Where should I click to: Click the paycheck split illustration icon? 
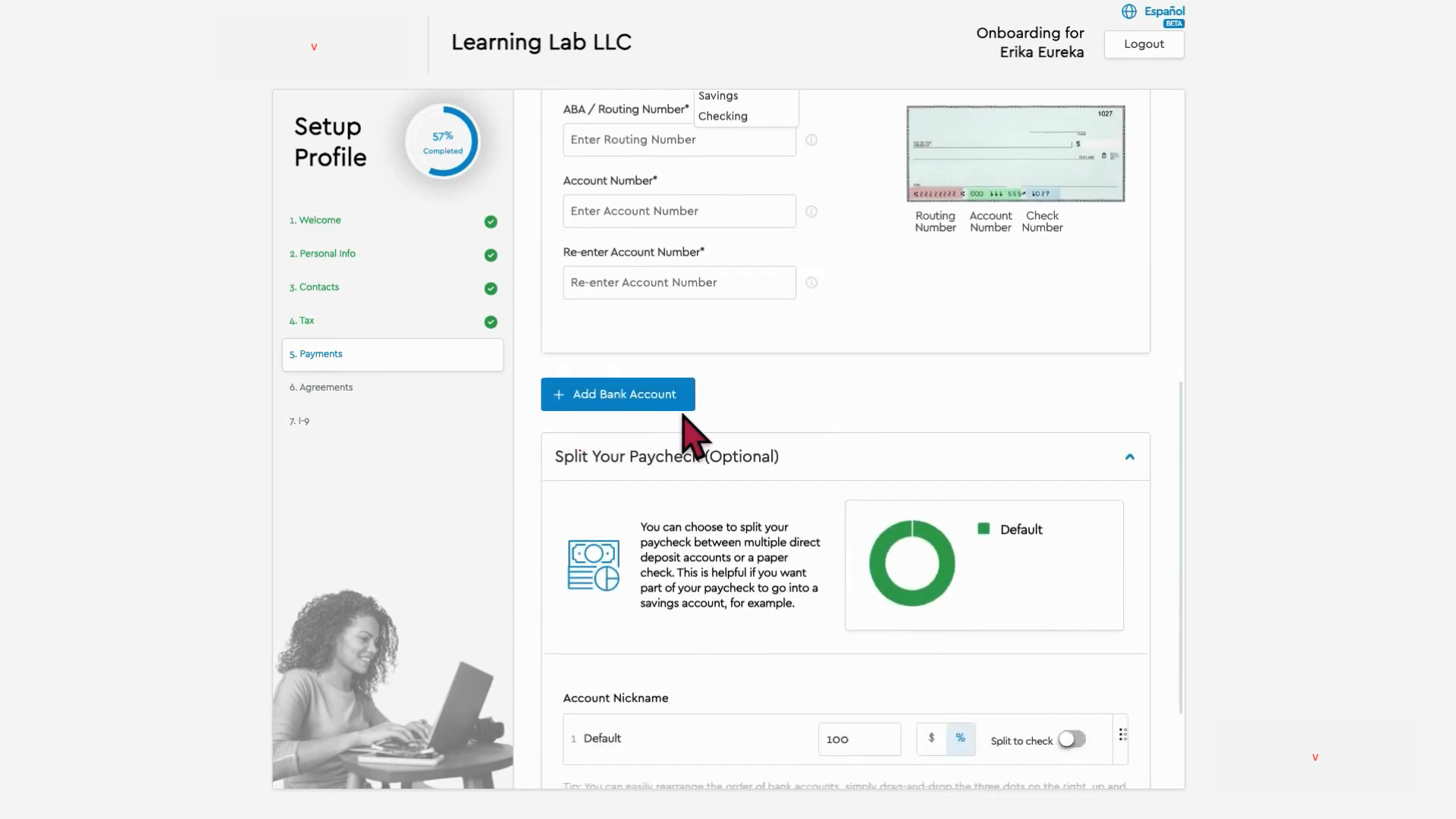coord(593,566)
